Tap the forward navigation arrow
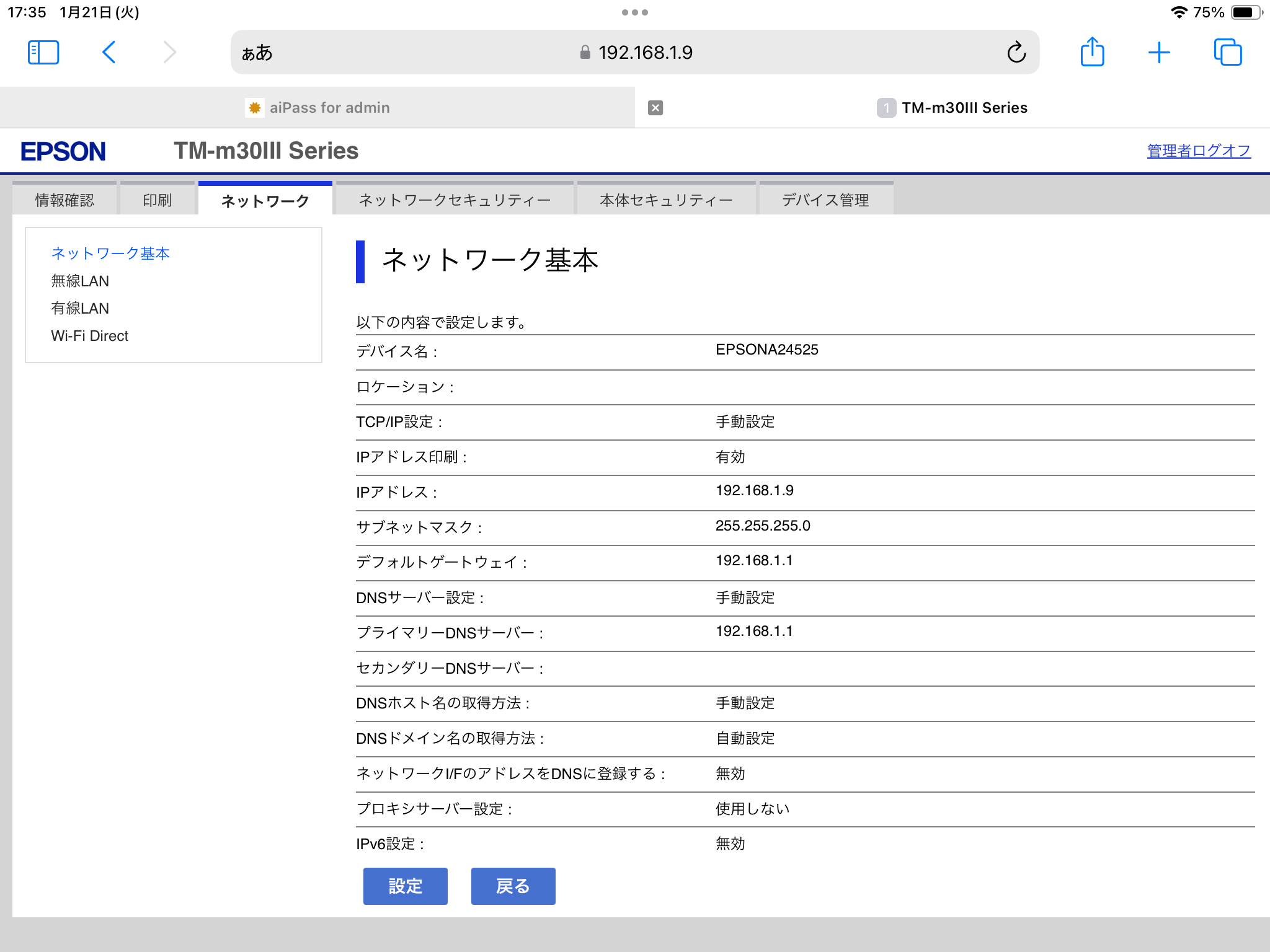 (169, 53)
